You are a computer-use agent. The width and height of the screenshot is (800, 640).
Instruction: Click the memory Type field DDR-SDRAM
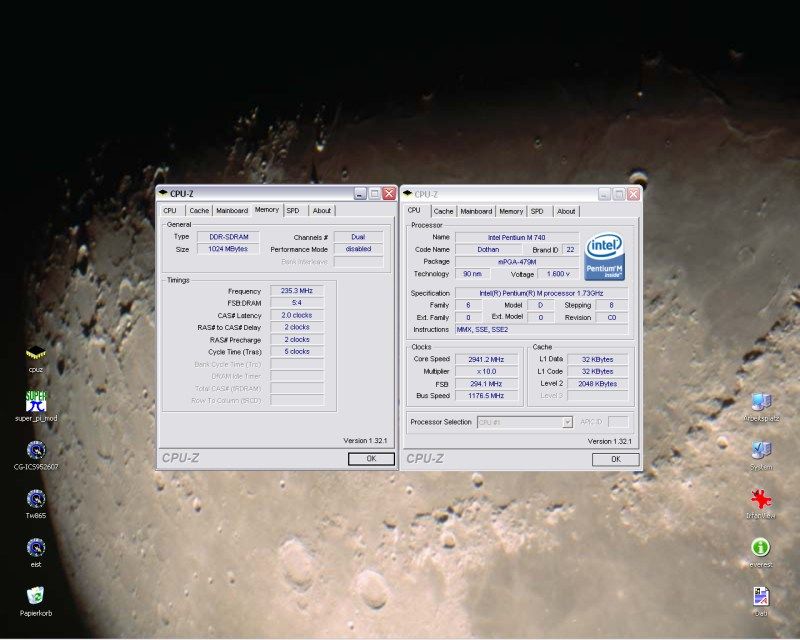(229, 237)
